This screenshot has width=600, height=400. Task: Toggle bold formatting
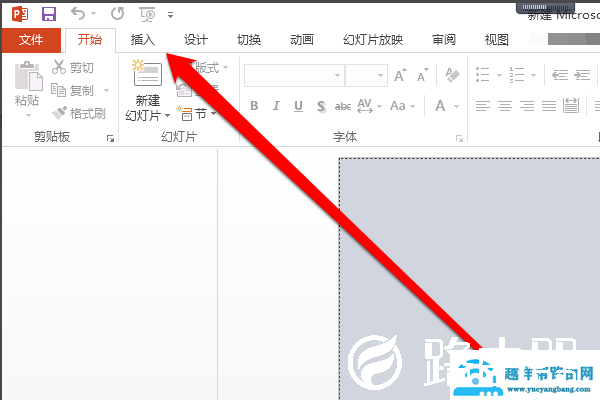pos(254,106)
